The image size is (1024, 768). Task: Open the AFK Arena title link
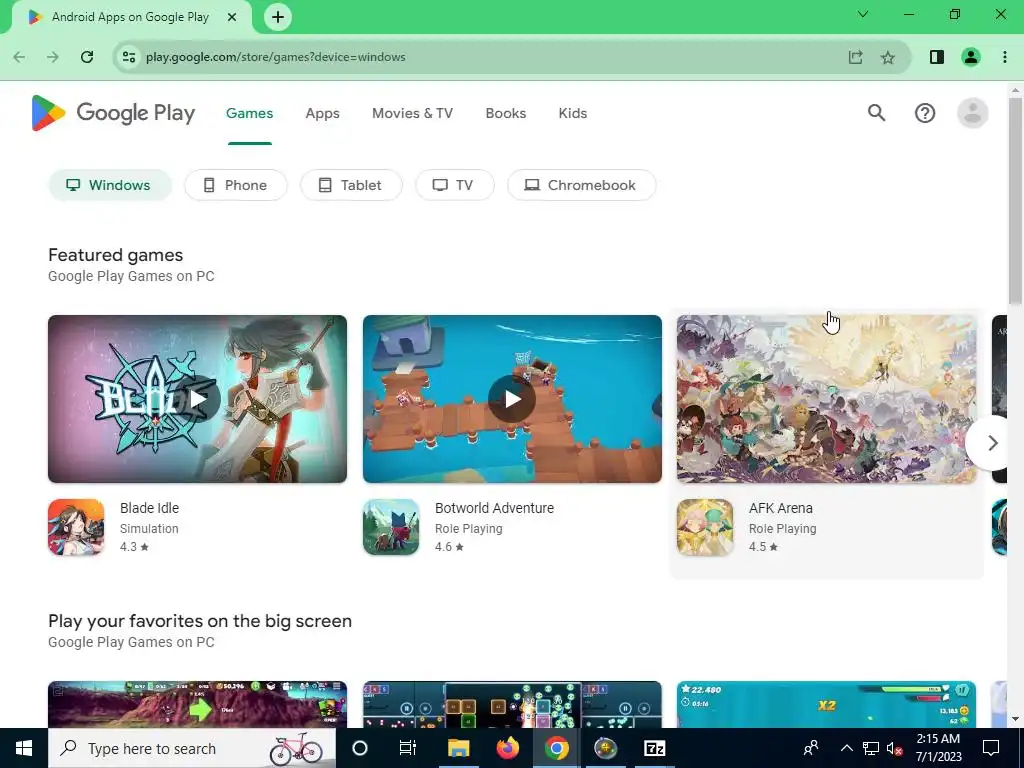pos(781,507)
